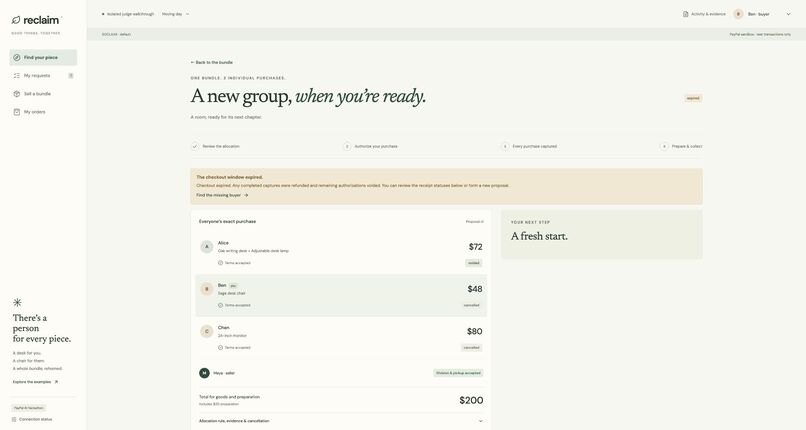The width and height of the screenshot is (806, 430).
Task: Open Find your piece in sidebar
Action: [43, 58]
